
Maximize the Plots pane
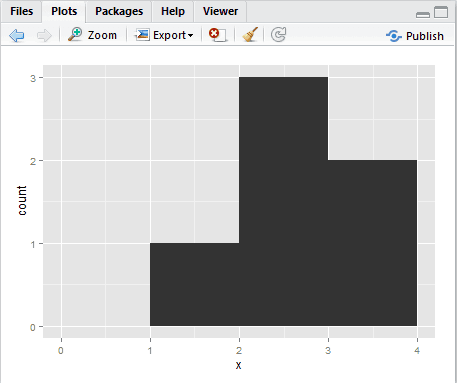click(x=441, y=12)
